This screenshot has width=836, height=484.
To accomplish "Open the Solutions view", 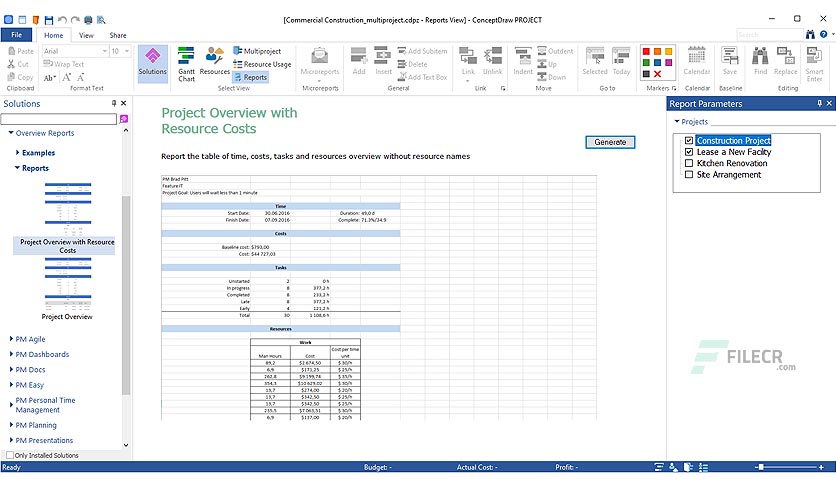I will pos(152,63).
